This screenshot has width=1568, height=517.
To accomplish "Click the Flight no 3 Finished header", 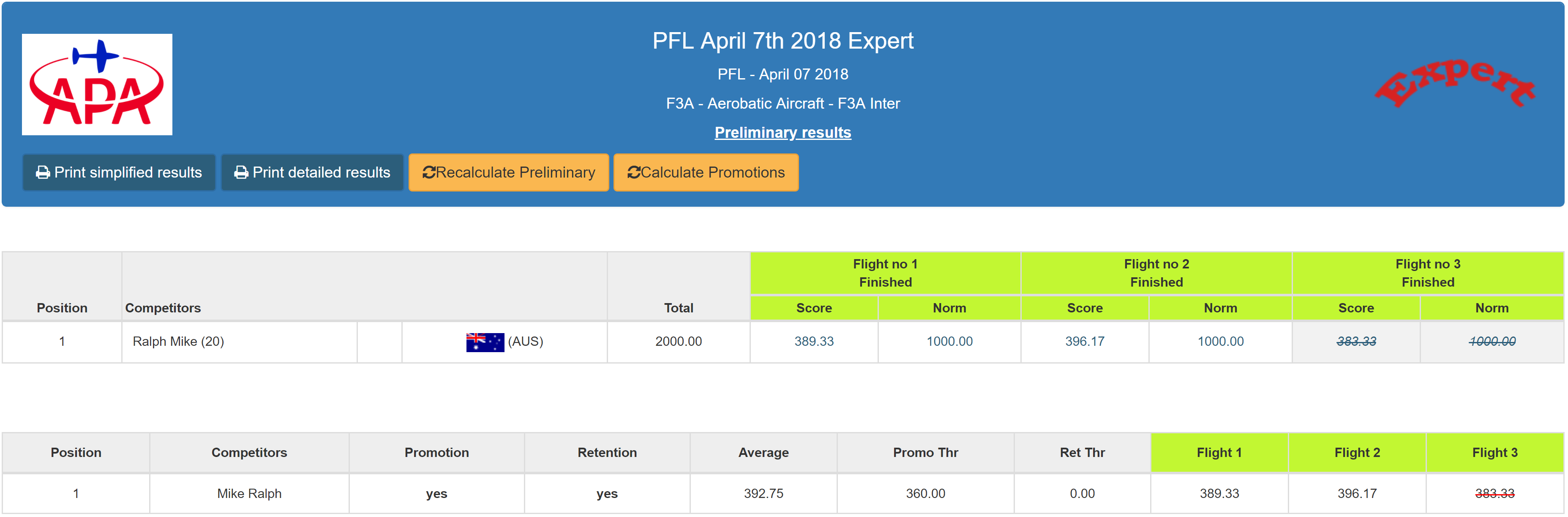I will coord(1427,274).
